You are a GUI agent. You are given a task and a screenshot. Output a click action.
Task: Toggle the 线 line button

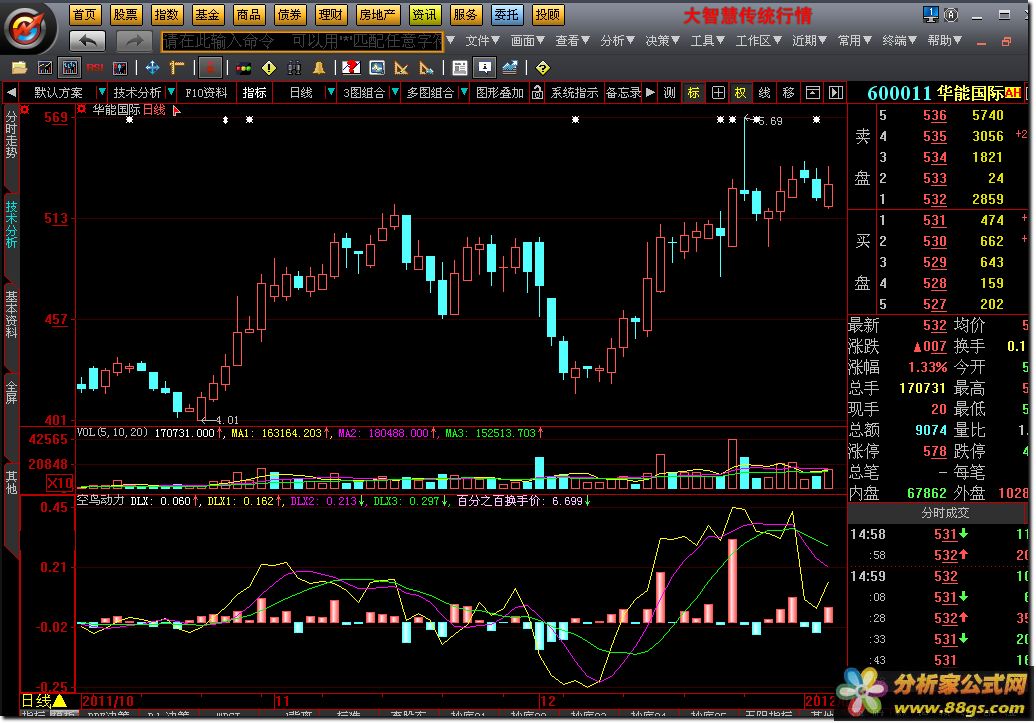(764, 93)
